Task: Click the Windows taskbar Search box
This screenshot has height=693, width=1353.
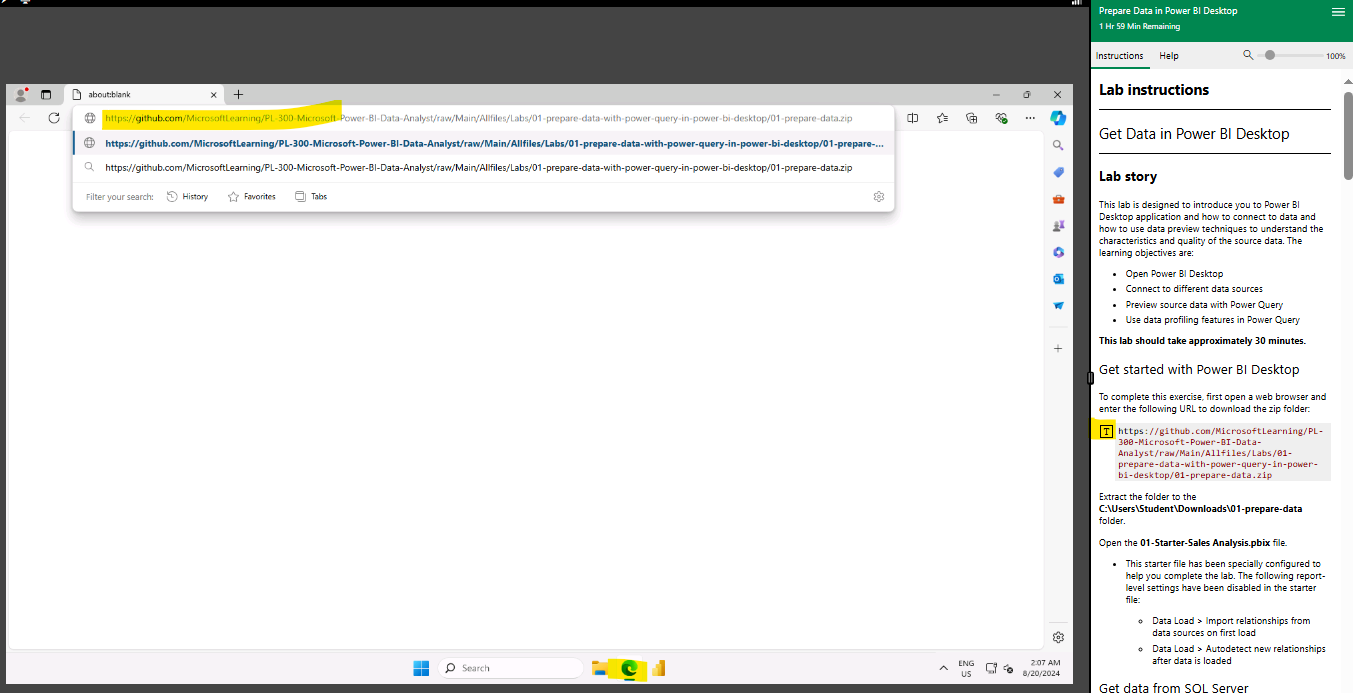Action: pos(510,668)
